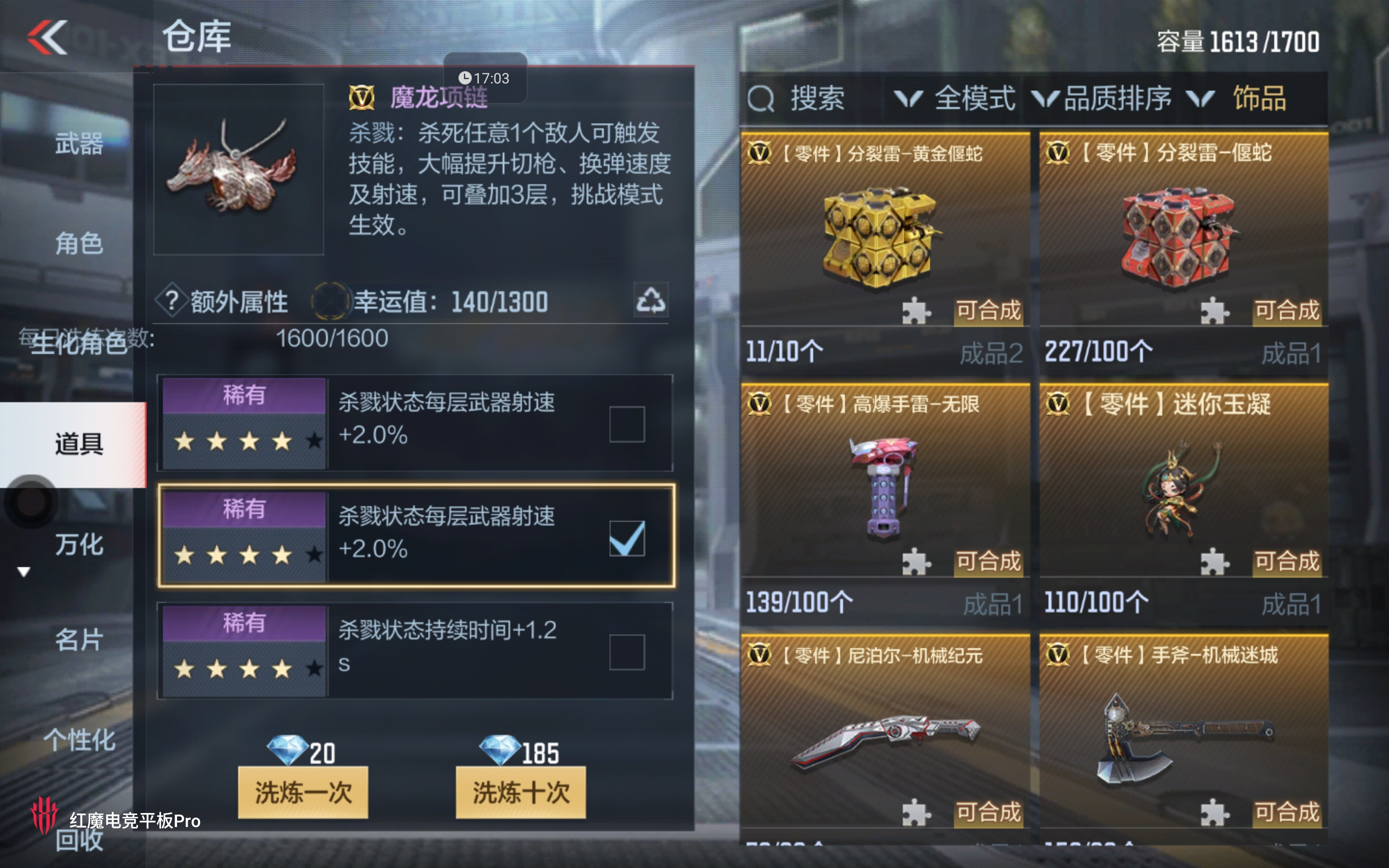
Task: Click the 幸运值 clover icon
Action: (329, 301)
